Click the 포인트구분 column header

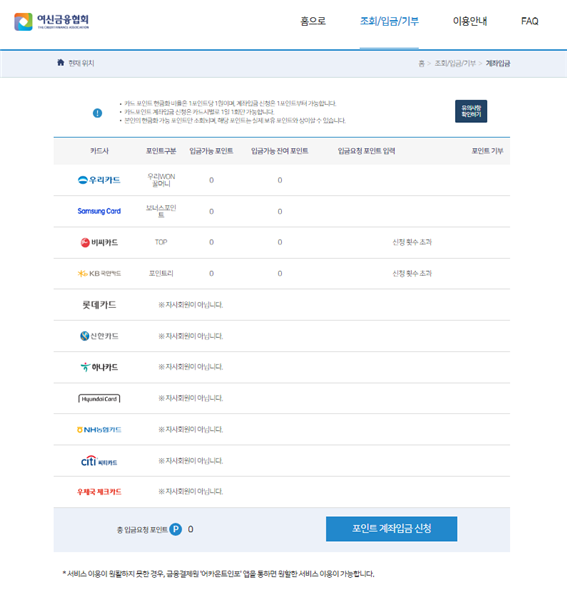161,151
